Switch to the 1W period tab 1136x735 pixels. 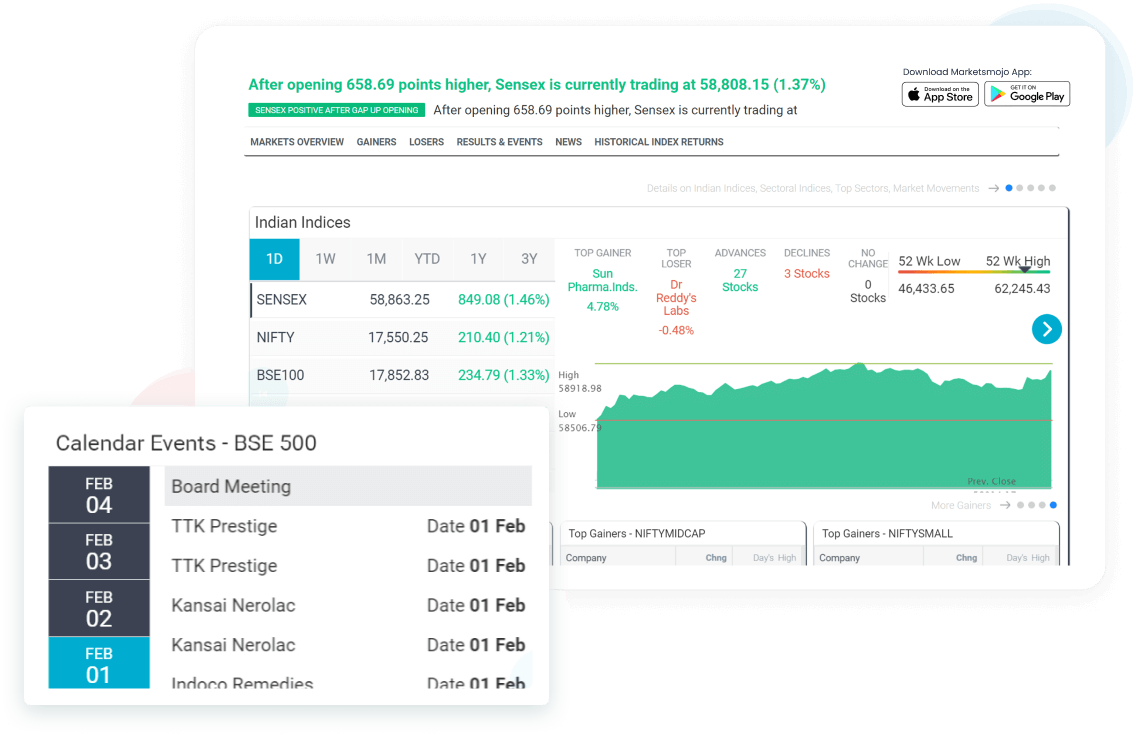tap(325, 259)
